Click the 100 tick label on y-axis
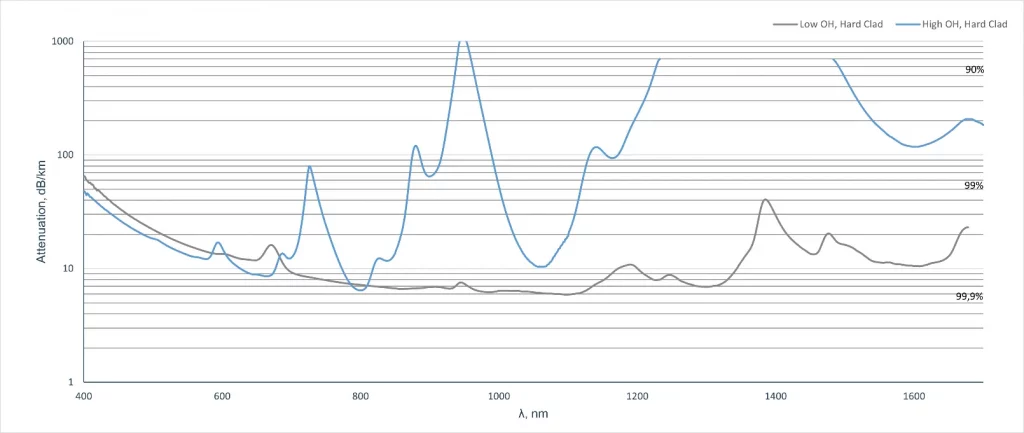This screenshot has width=1024, height=433. click(x=65, y=155)
